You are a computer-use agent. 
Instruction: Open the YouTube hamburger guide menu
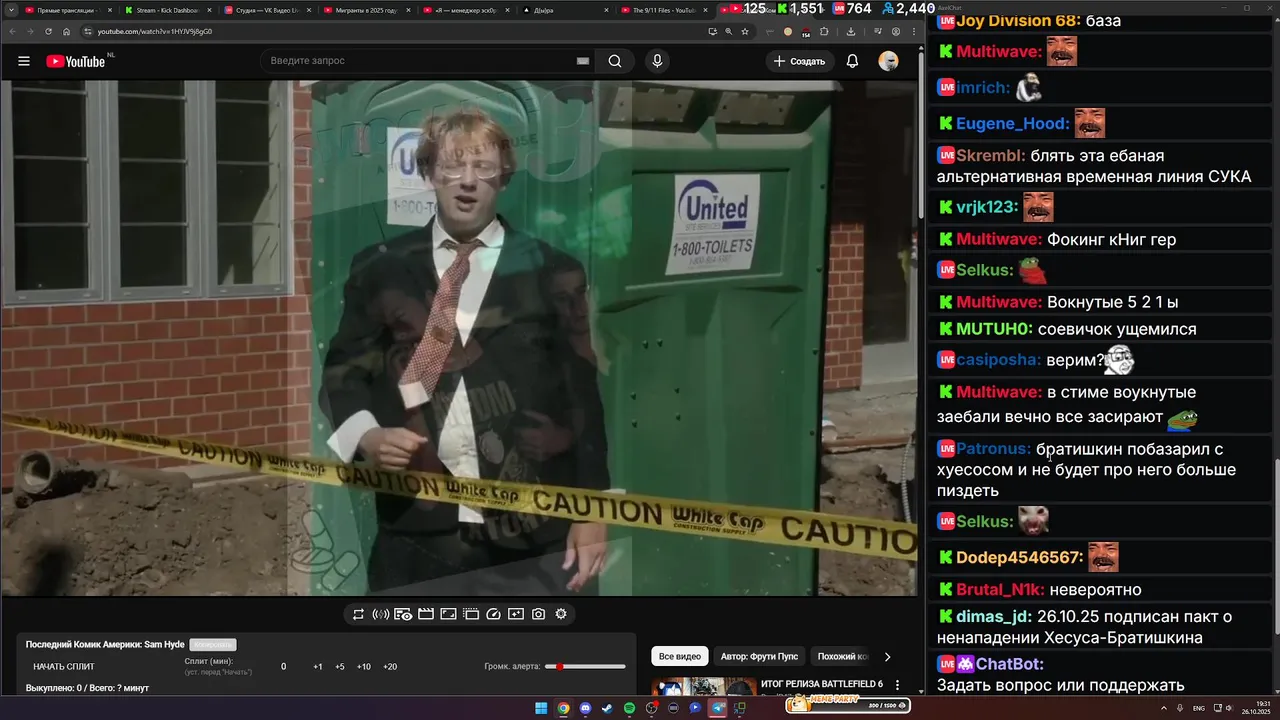(x=24, y=61)
